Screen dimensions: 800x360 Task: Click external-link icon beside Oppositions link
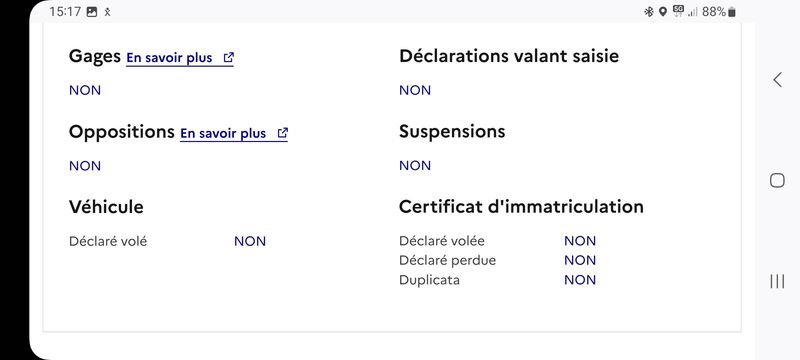(283, 133)
